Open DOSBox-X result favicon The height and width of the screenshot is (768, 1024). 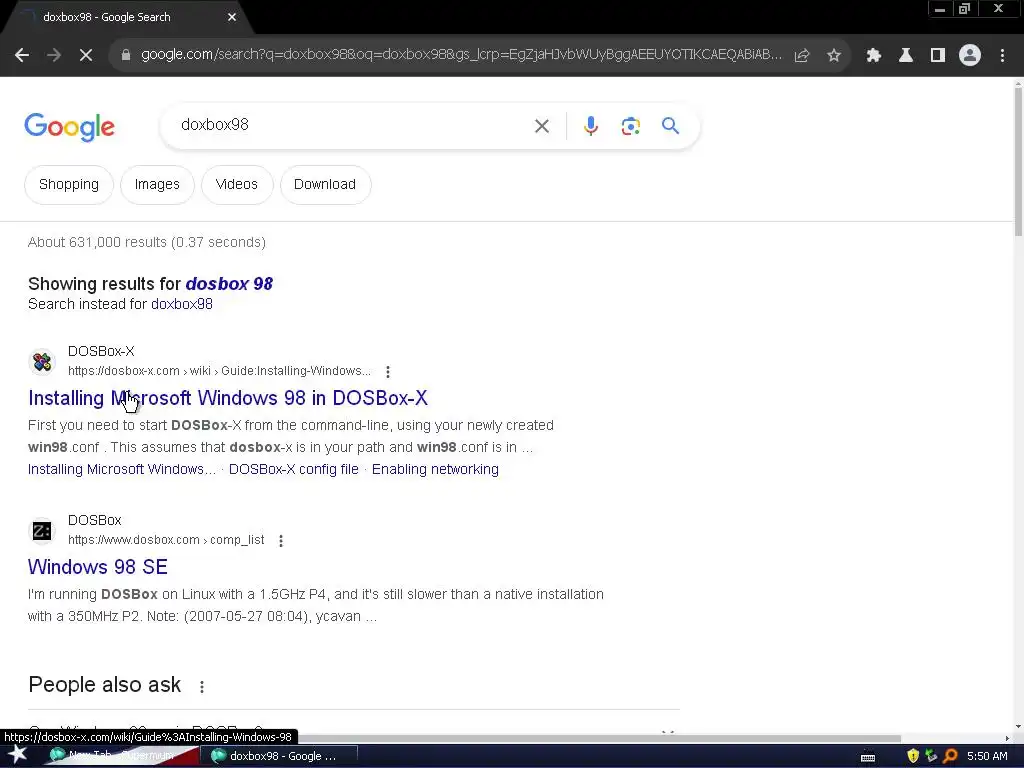[x=42, y=361]
